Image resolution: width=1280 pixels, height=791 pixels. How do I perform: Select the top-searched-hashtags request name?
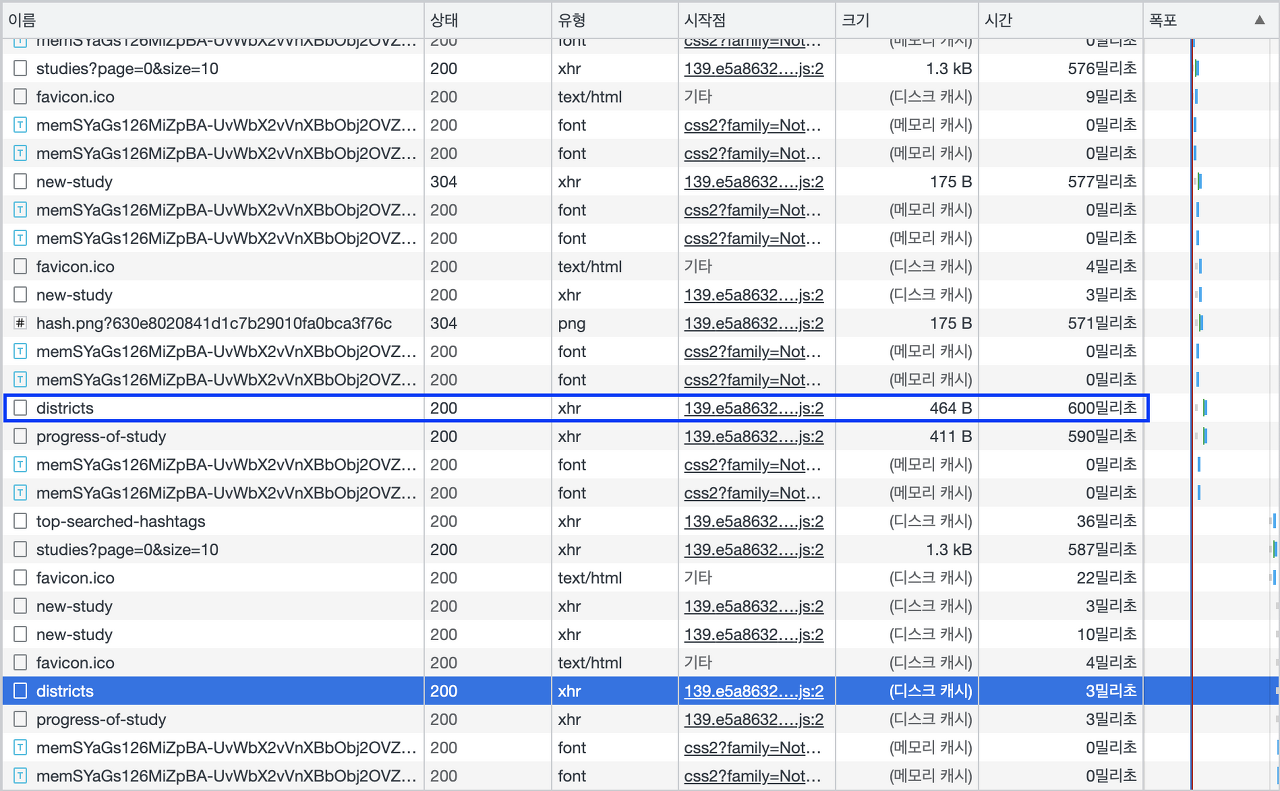tap(121, 522)
